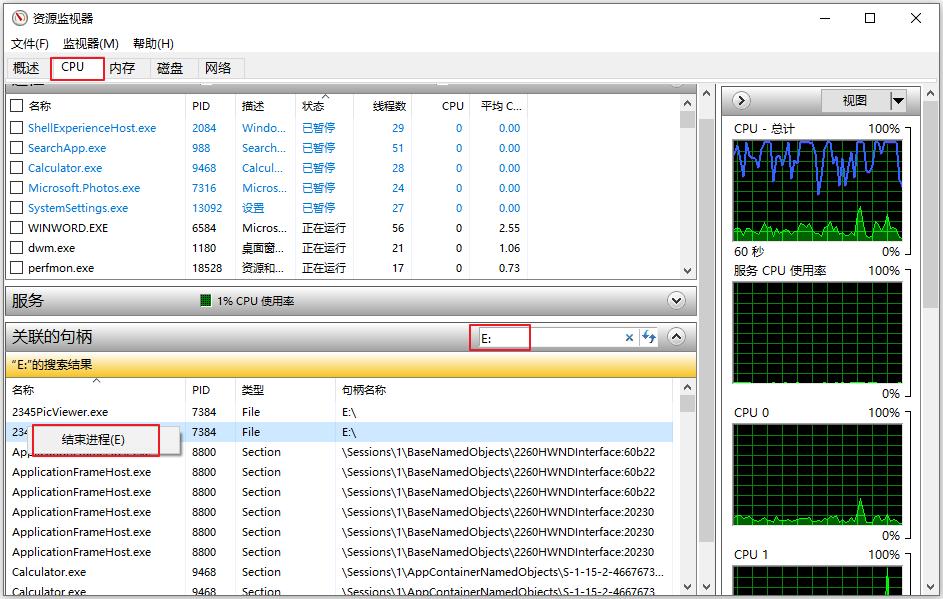Tick the Calculator.exe checkbox
The height and width of the screenshot is (599, 943).
click(x=17, y=168)
